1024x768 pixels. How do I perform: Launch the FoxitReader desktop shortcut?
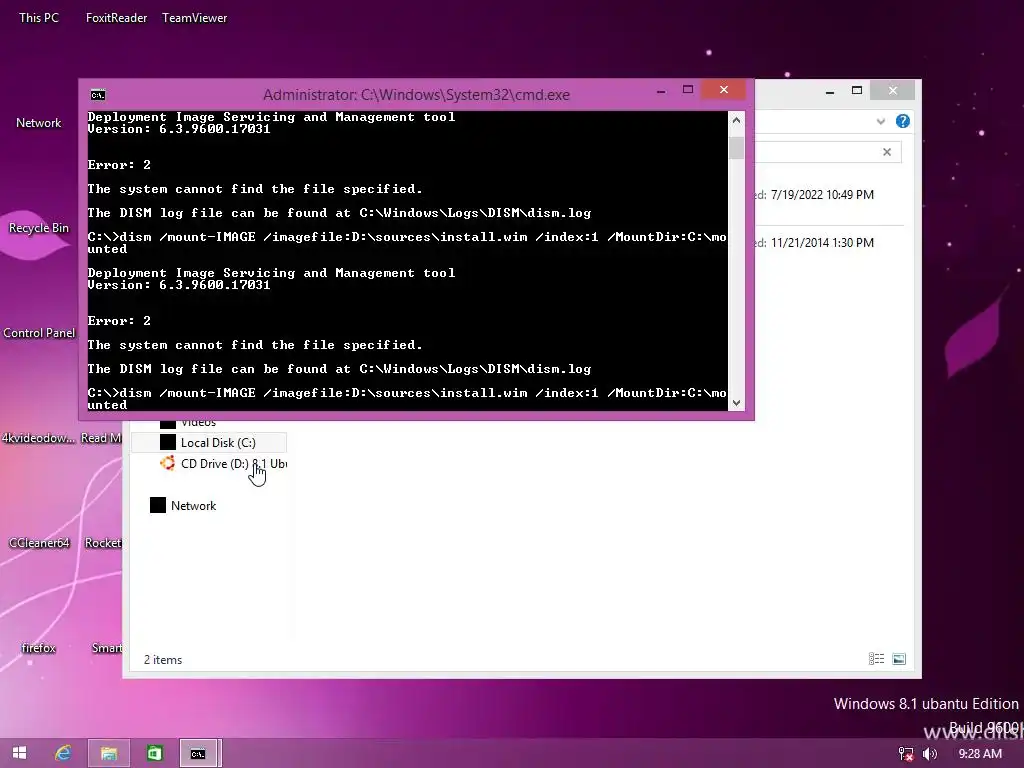point(116,18)
